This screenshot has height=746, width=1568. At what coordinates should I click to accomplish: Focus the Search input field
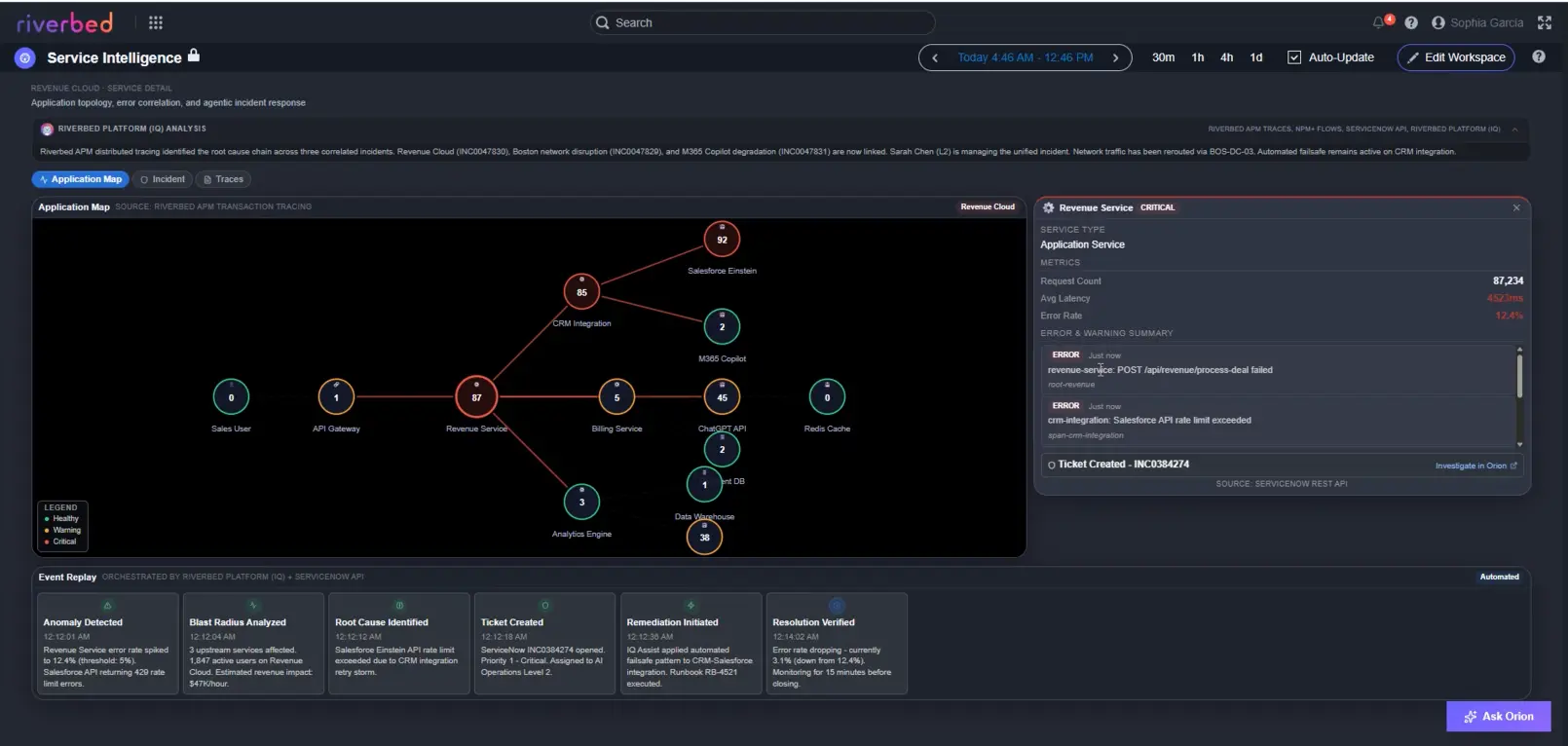[763, 22]
